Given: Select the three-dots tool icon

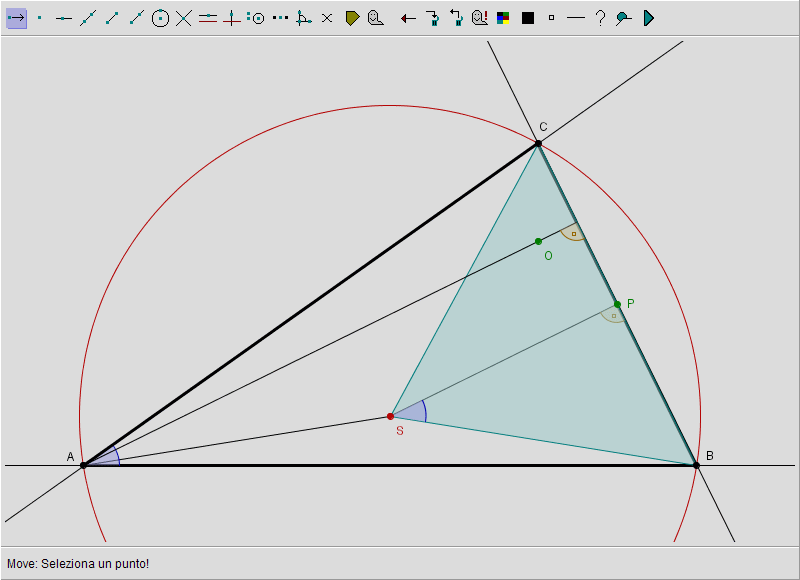Looking at the screenshot, I should [x=280, y=18].
